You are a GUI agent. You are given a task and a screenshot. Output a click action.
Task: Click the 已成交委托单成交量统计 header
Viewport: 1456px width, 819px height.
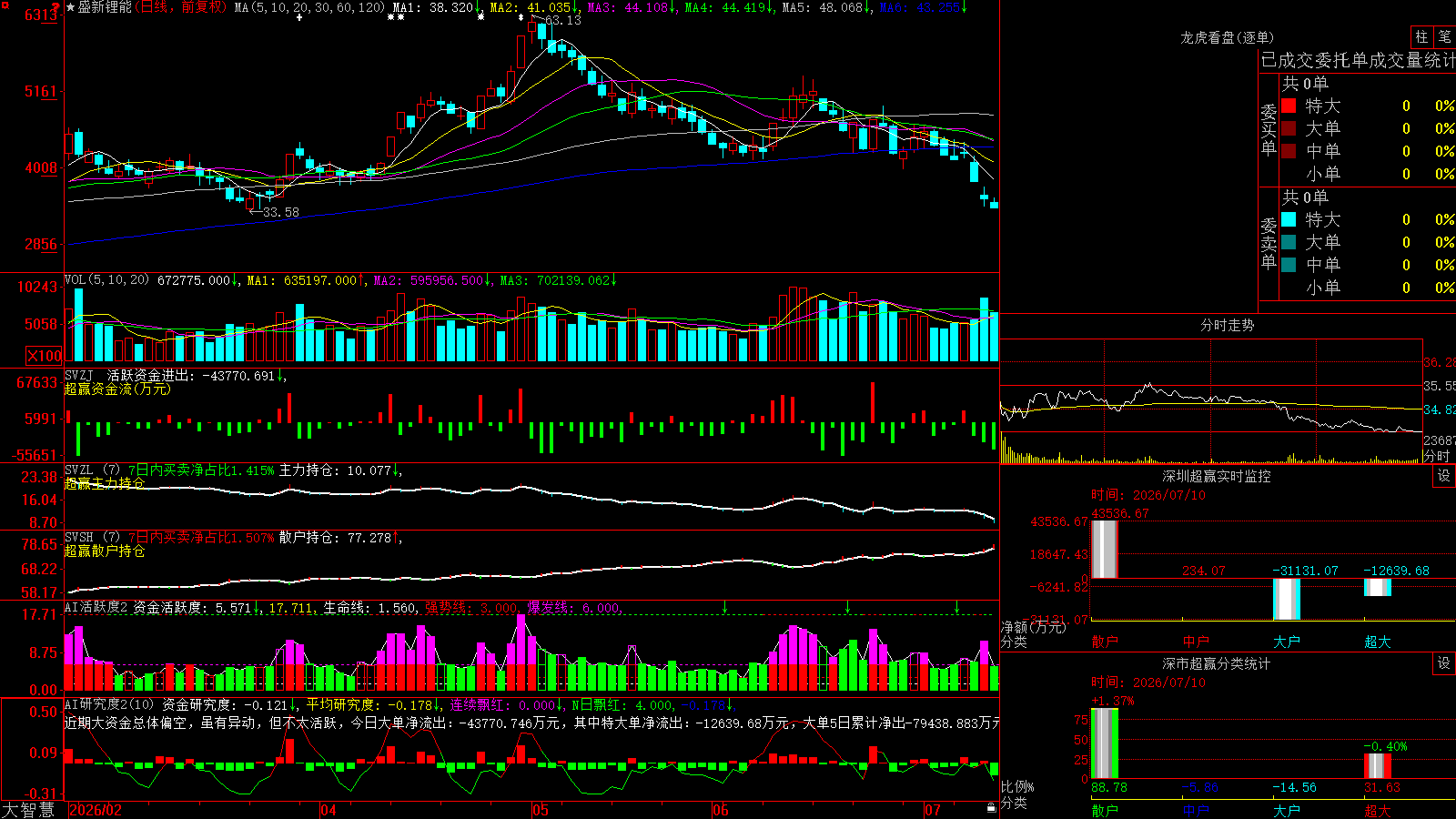tap(1358, 60)
